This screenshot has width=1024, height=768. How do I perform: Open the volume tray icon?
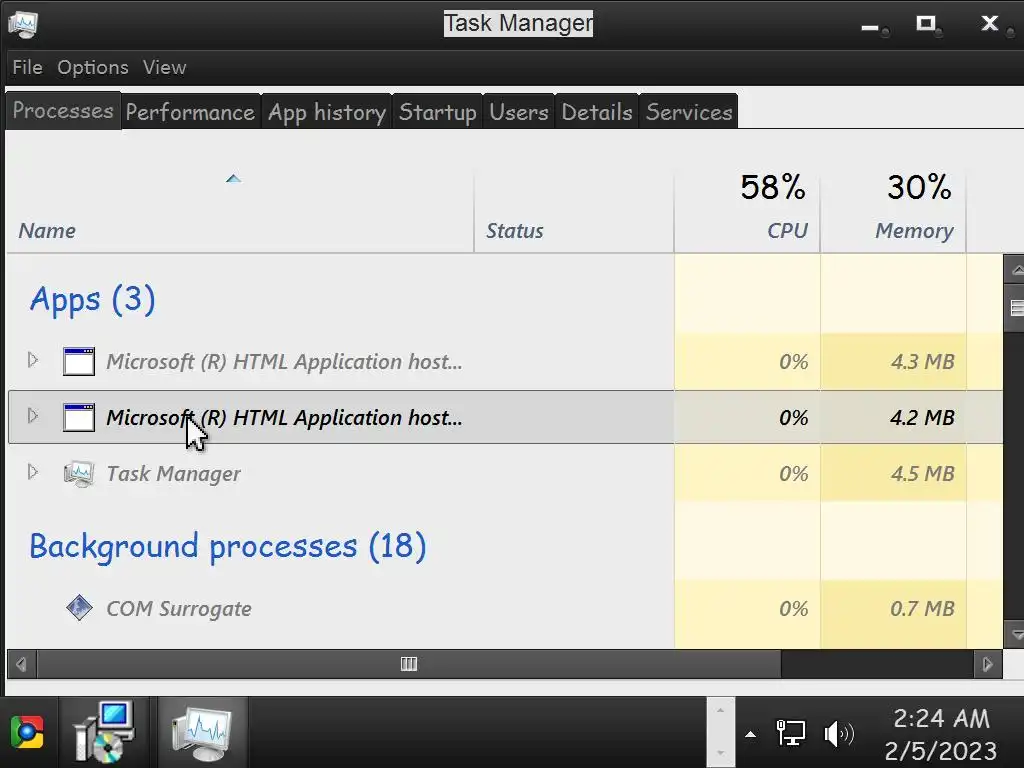pyautogui.click(x=839, y=734)
